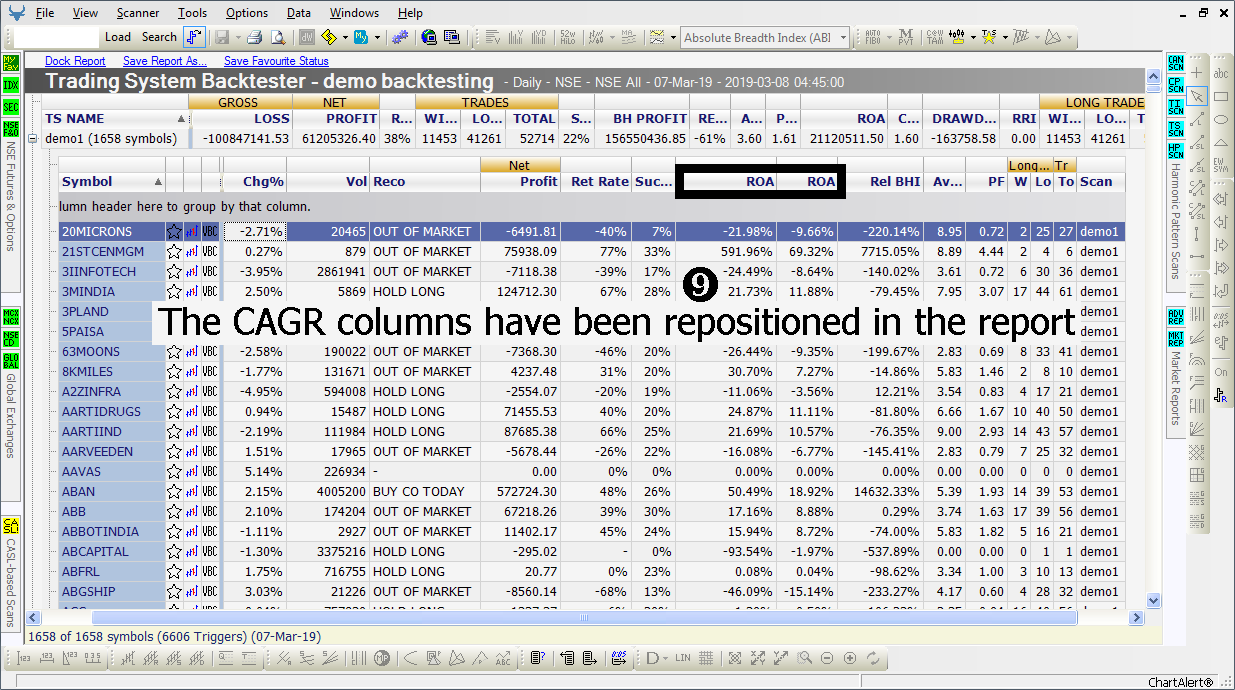Click the MCX NCX icon in sidebar
Viewport: 1235px width, 690px height.
pyautogui.click(x=11, y=317)
